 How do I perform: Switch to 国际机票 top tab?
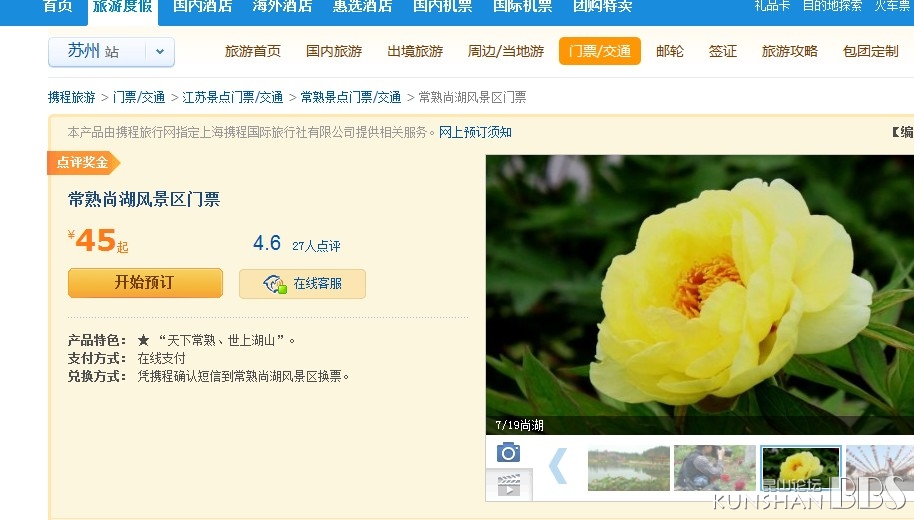[523, 7]
